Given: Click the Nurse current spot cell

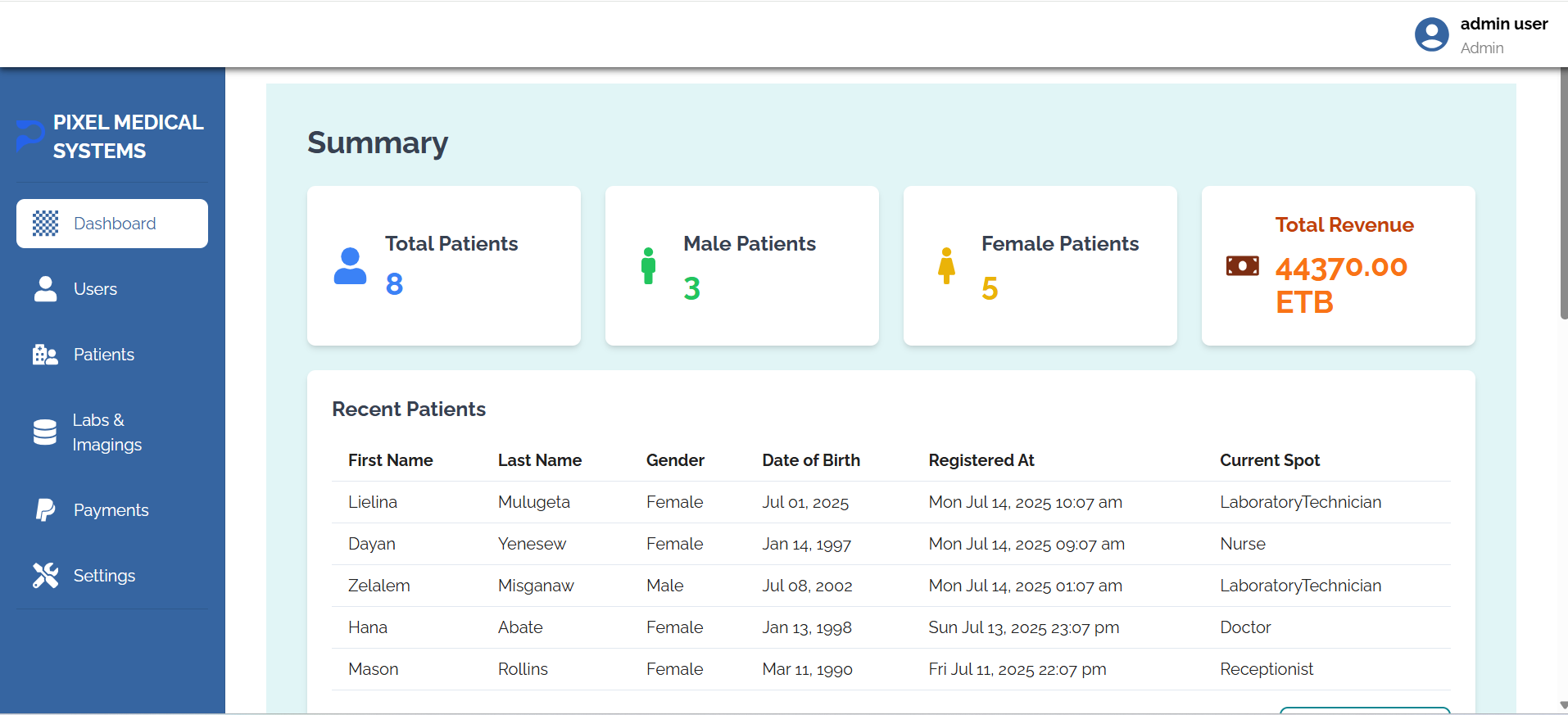Looking at the screenshot, I should coord(1243,544).
